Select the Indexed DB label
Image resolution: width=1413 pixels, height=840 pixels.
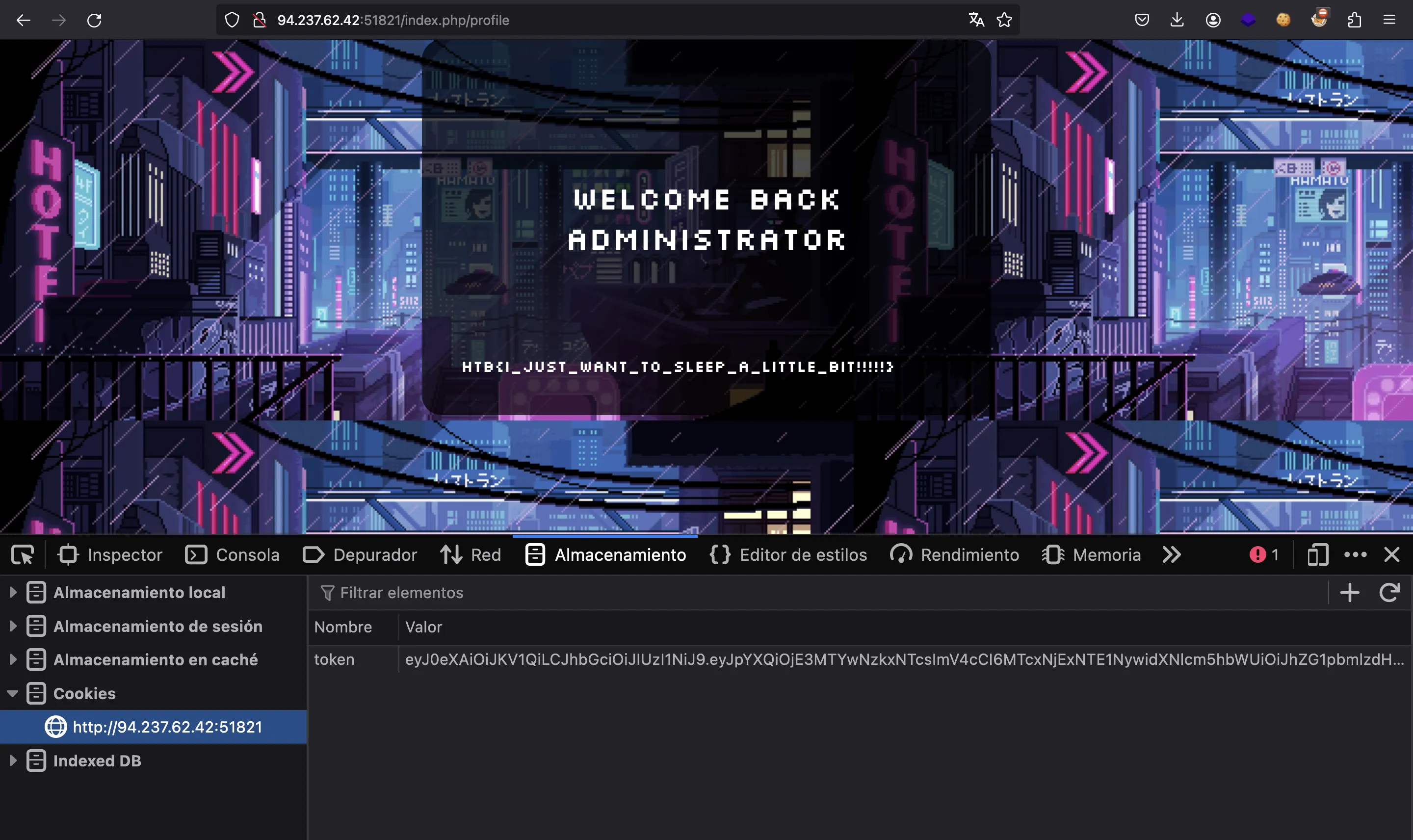click(x=97, y=761)
